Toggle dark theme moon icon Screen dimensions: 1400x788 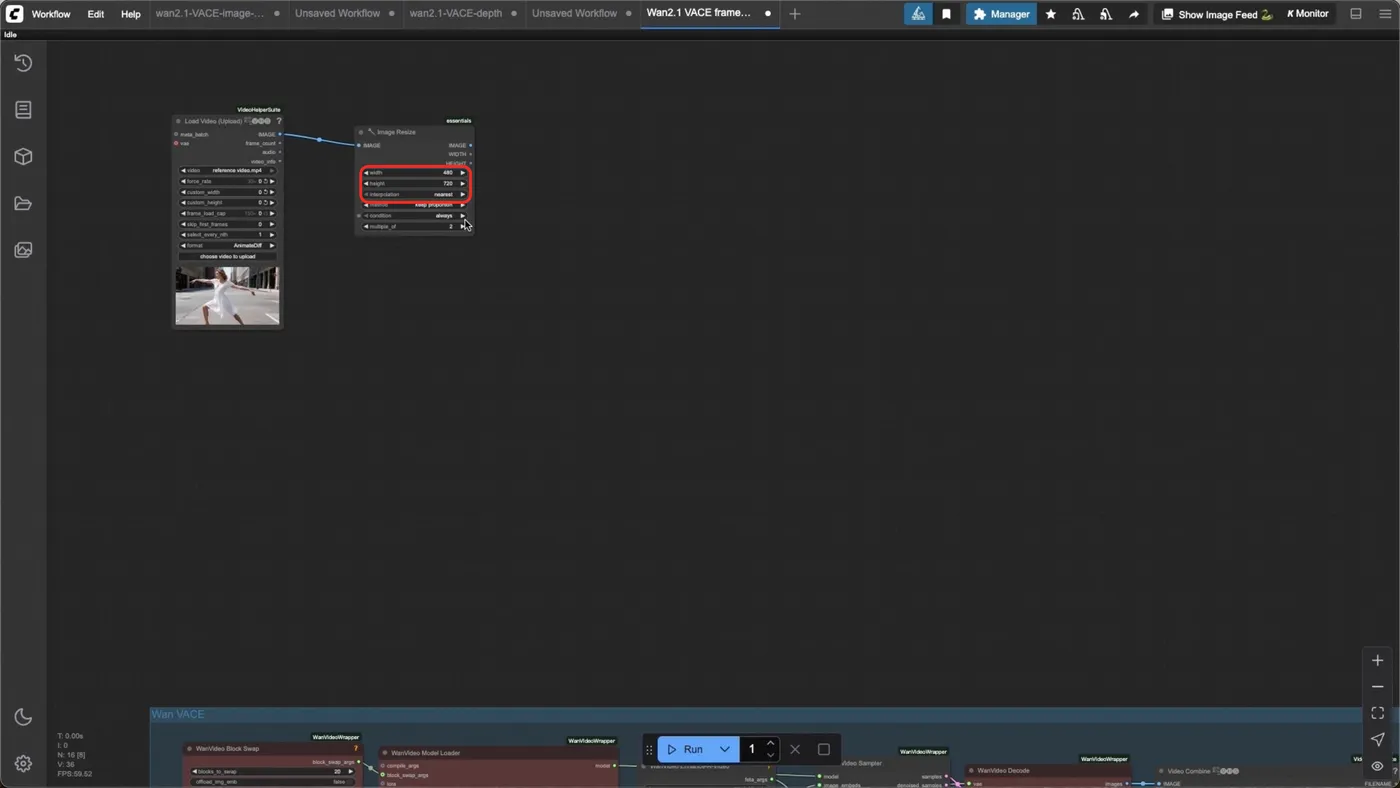coord(23,717)
